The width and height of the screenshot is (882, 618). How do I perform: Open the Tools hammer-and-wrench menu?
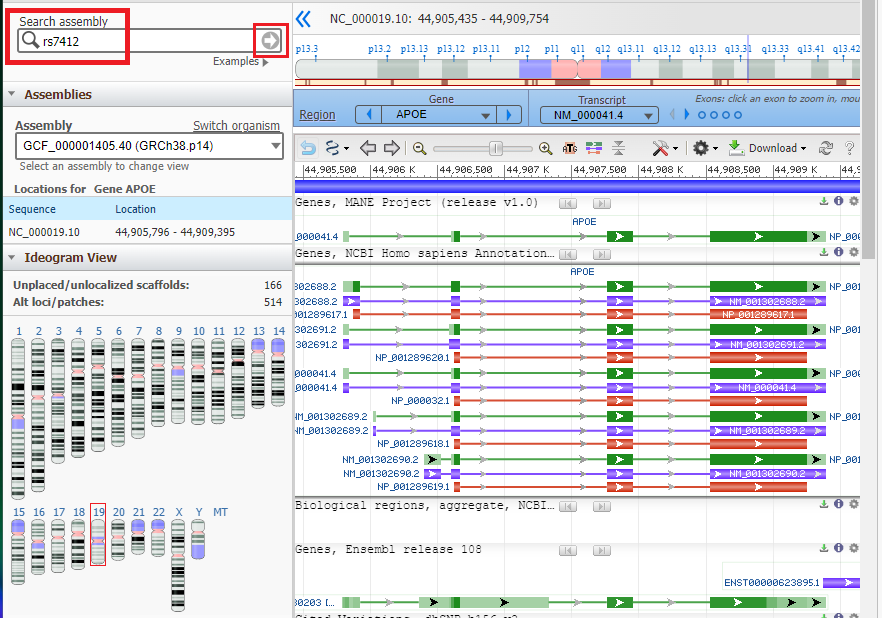pos(665,148)
